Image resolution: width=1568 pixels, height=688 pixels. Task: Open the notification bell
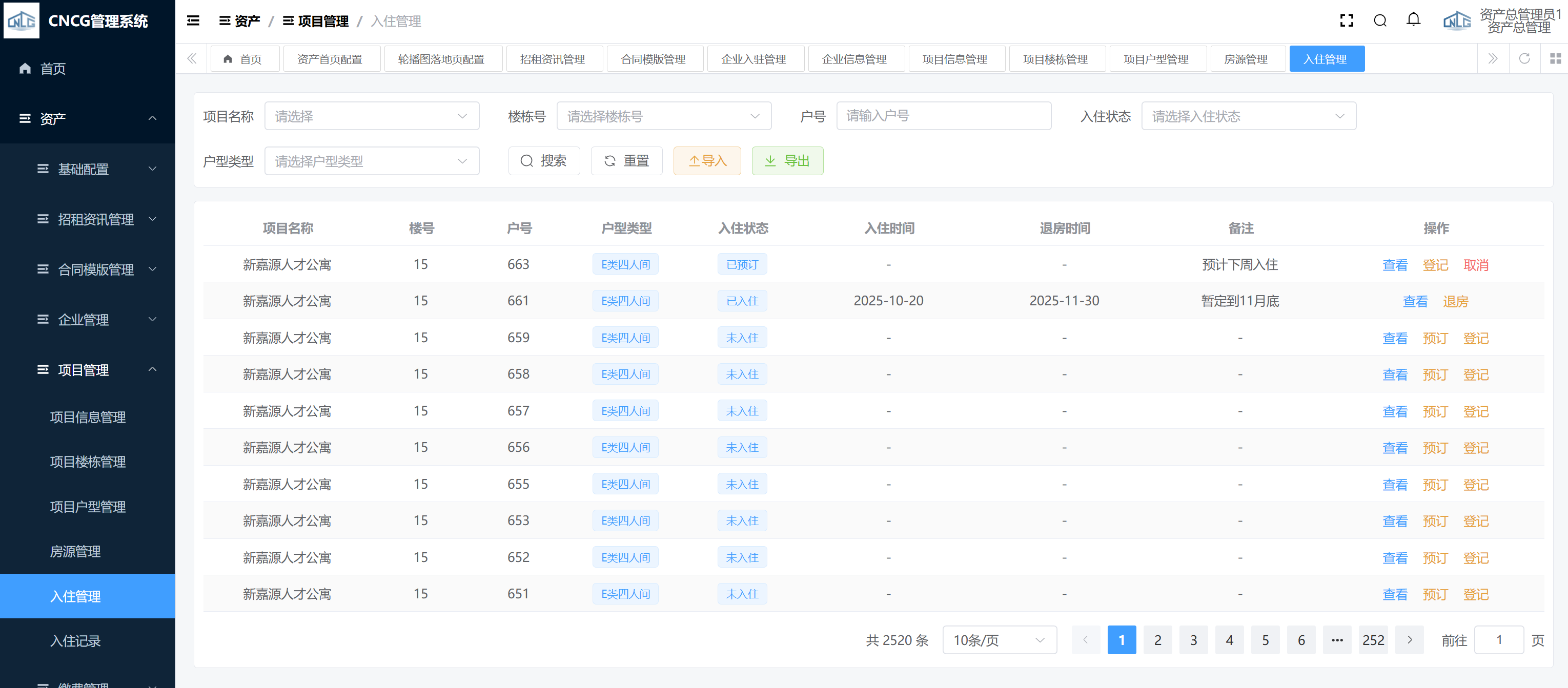pyautogui.click(x=1413, y=20)
